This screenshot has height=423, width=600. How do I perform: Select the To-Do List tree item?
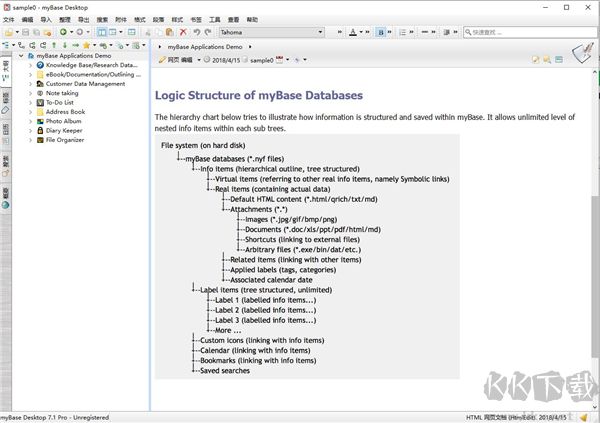tap(60, 103)
